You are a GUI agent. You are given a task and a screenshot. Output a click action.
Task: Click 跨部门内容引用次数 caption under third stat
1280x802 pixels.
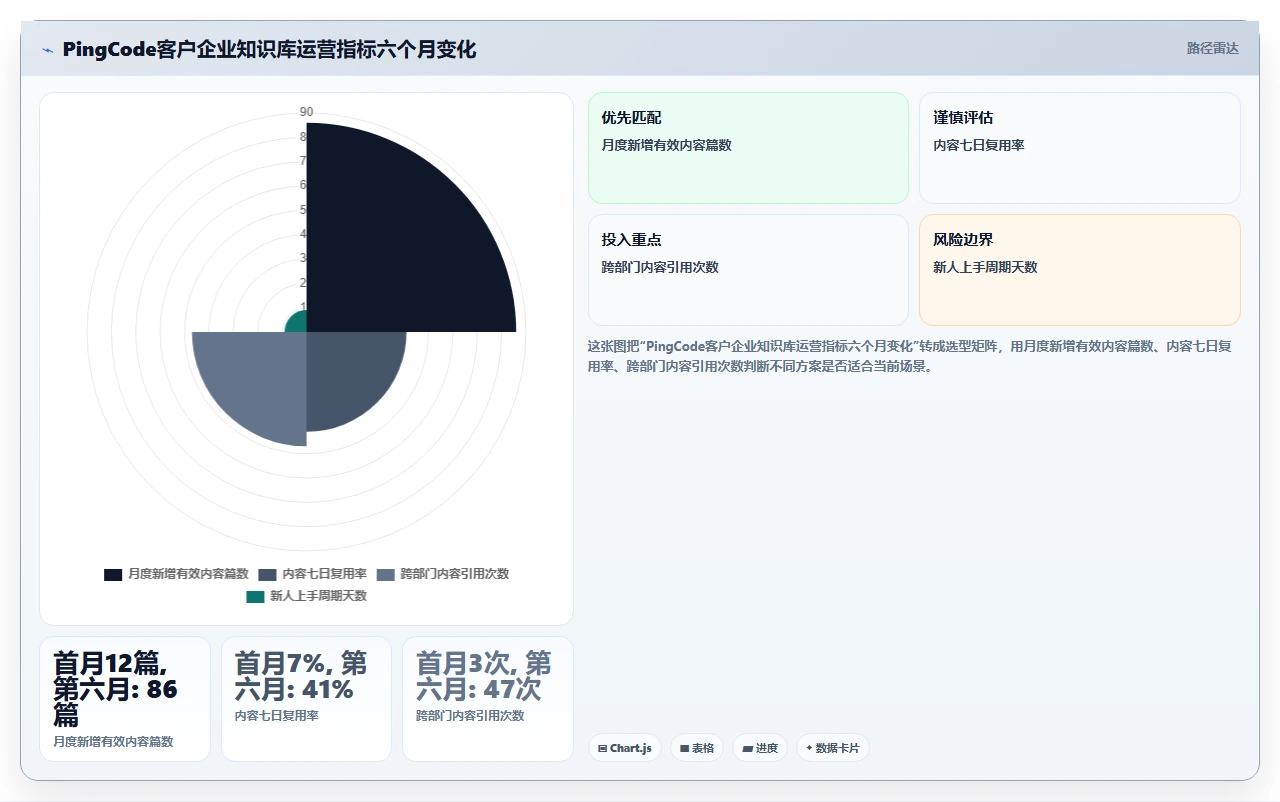pyautogui.click(x=470, y=716)
